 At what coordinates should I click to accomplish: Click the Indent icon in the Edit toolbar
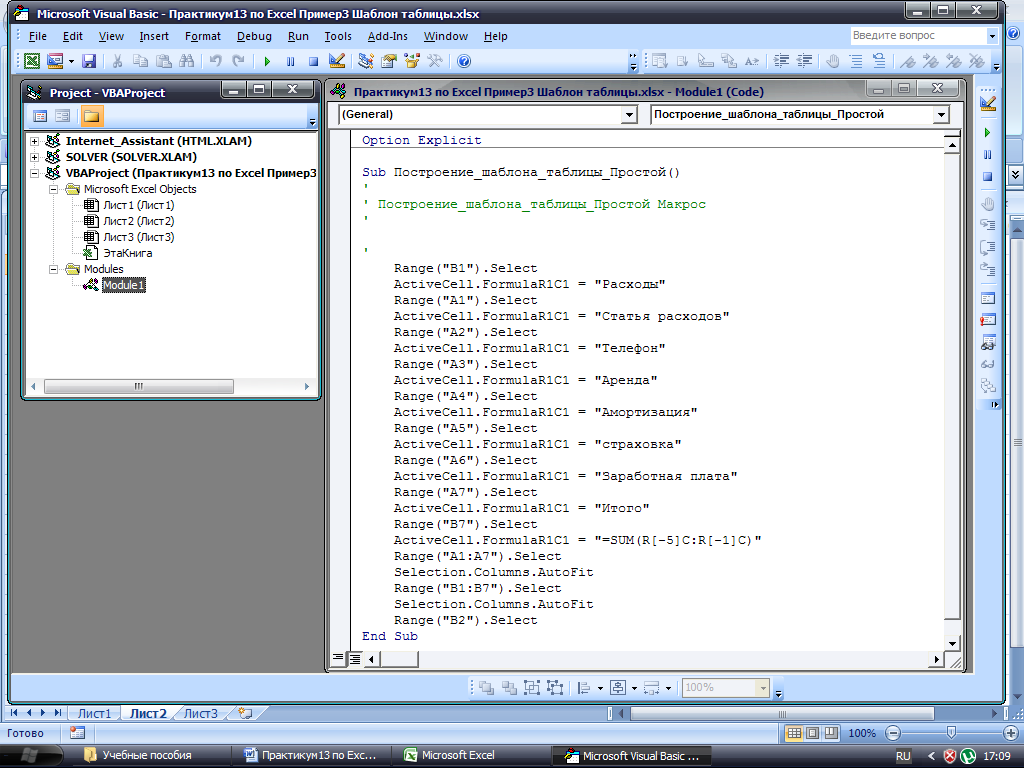point(781,61)
